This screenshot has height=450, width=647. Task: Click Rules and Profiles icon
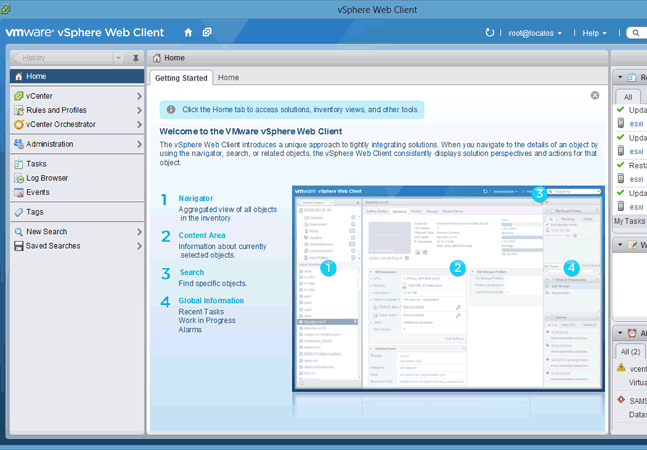pos(19,110)
